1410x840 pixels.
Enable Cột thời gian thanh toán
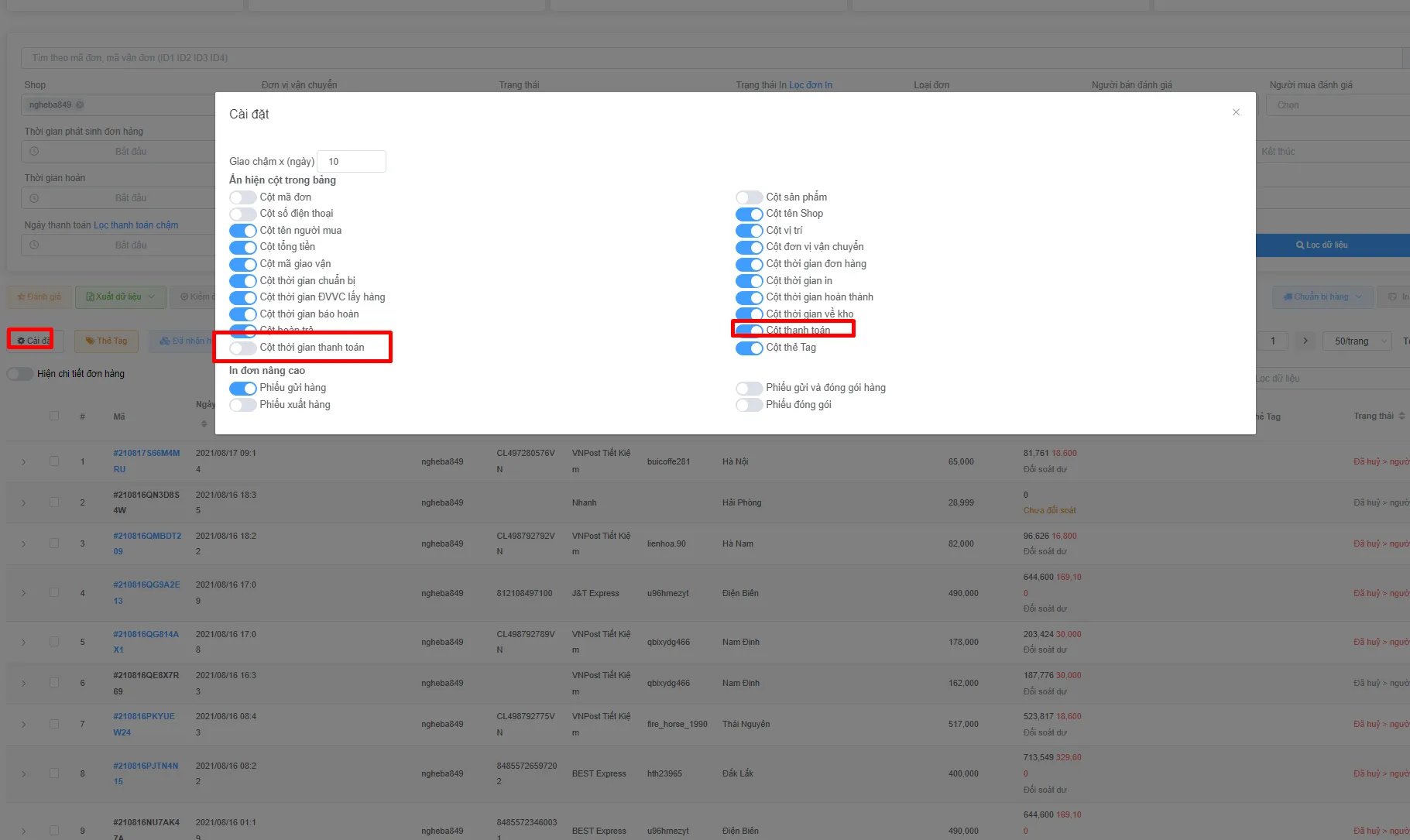tap(242, 348)
